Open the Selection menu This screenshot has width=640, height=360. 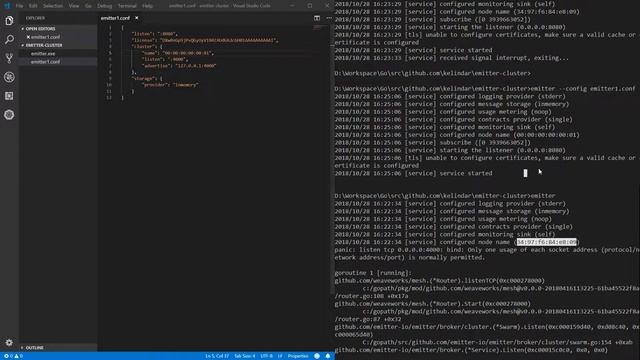tap(53, 6)
